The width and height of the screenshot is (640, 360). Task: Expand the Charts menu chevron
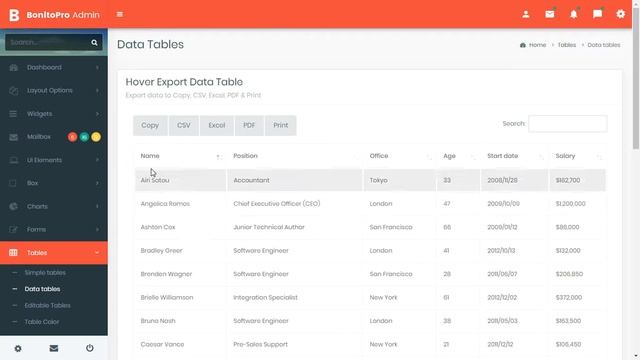97,207
